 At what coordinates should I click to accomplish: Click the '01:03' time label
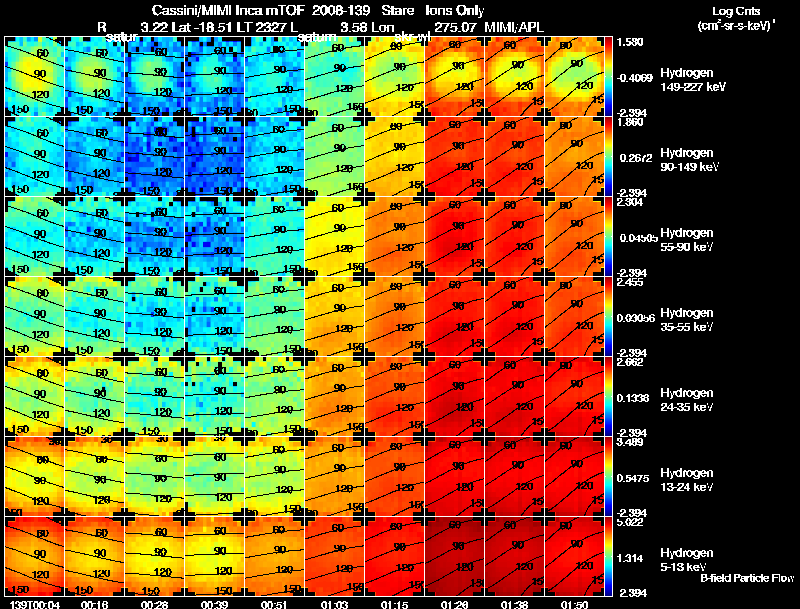point(334,604)
